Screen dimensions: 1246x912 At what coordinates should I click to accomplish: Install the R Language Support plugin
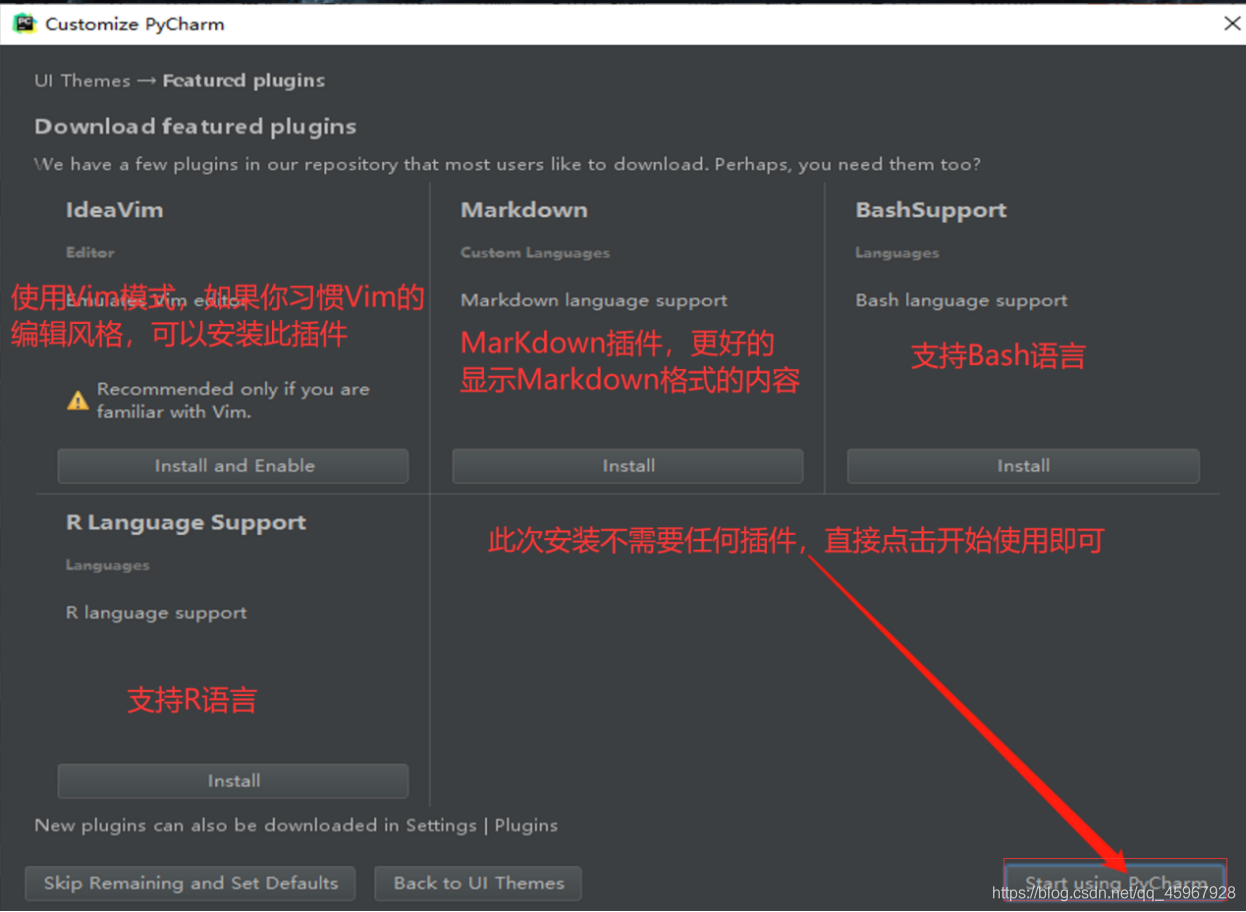(233, 781)
